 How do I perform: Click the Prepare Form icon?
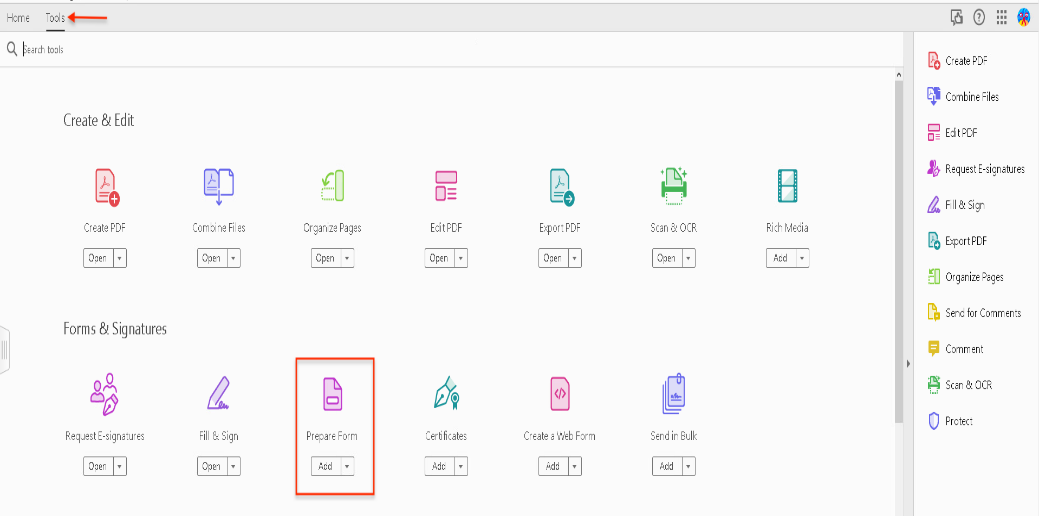click(332, 394)
